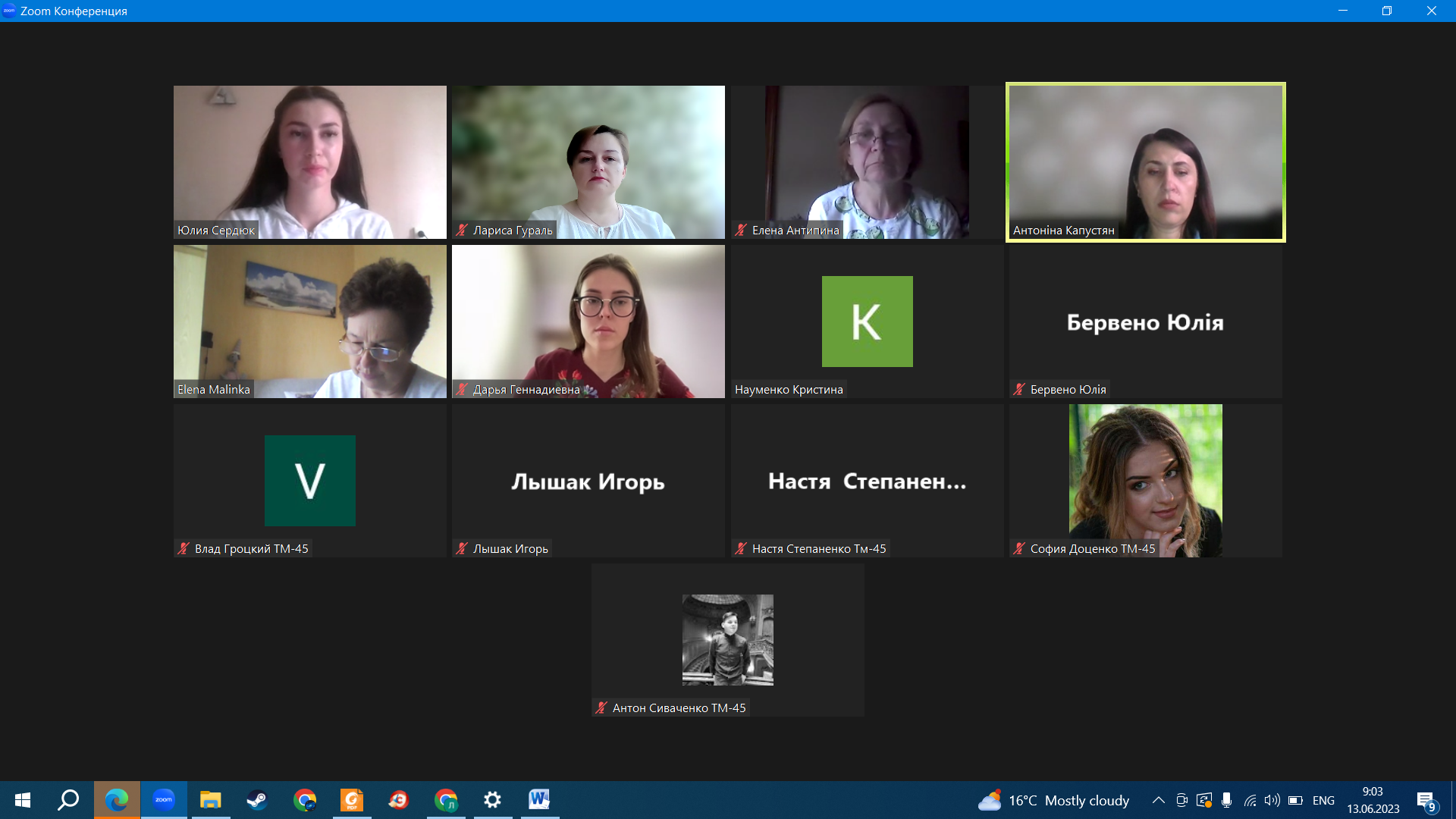Click the Влад Гроцкий ТМ-45 name label
Screen dimensions: 1456x819
251,548
